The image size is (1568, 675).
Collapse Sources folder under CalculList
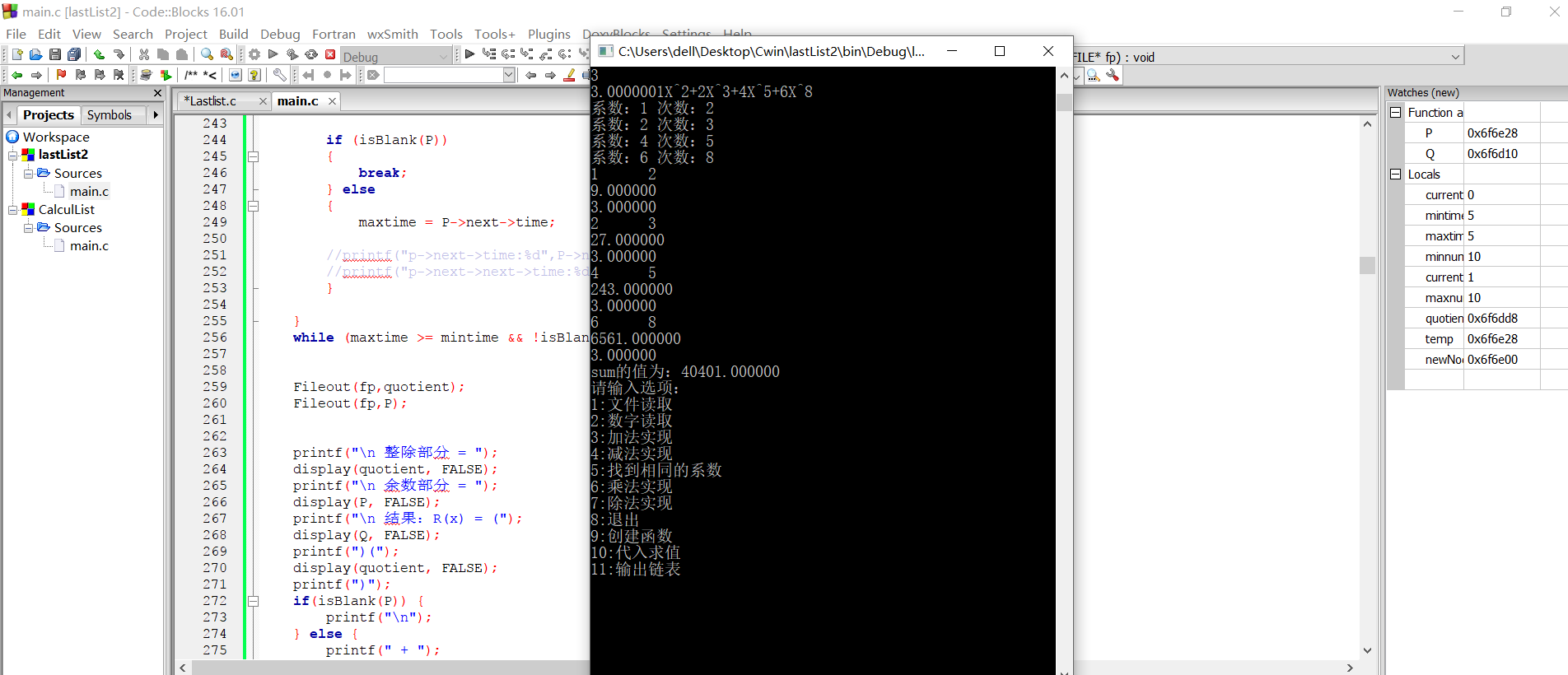[28, 228]
